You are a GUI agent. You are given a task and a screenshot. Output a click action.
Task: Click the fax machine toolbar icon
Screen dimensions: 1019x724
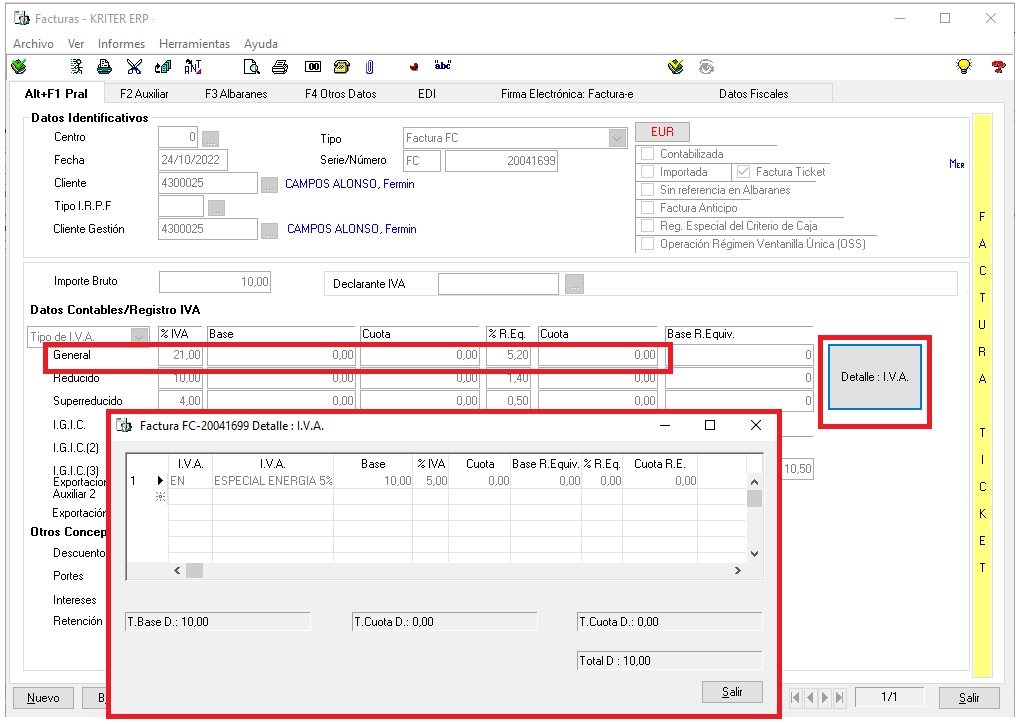coord(104,66)
